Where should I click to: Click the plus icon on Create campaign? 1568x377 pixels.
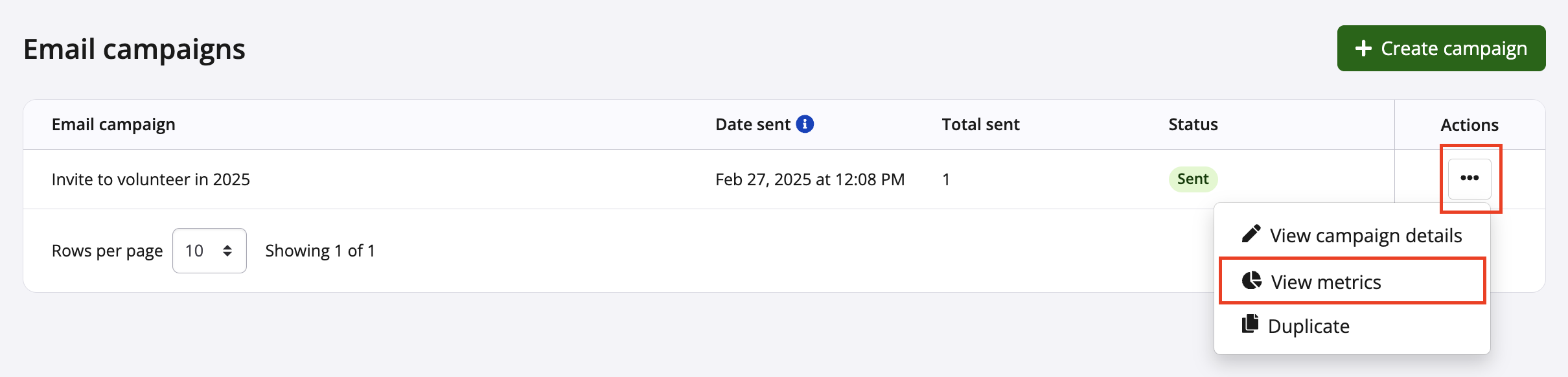click(x=1363, y=49)
